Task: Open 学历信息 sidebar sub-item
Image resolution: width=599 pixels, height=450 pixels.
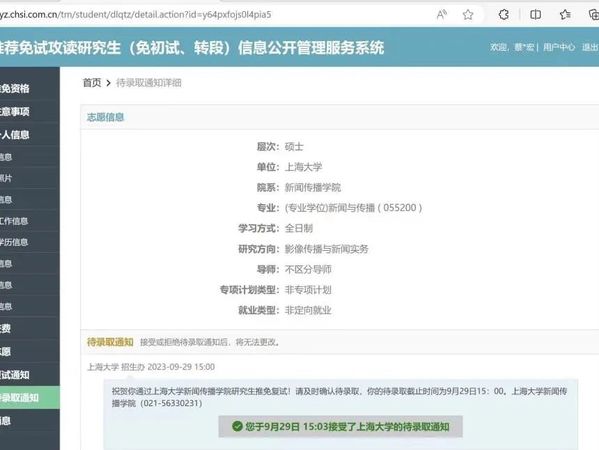Action: tap(30, 242)
